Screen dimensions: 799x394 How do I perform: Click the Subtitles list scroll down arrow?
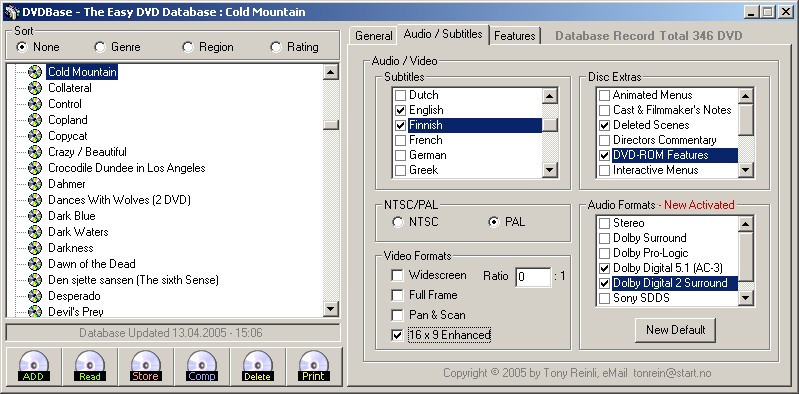pos(550,170)
